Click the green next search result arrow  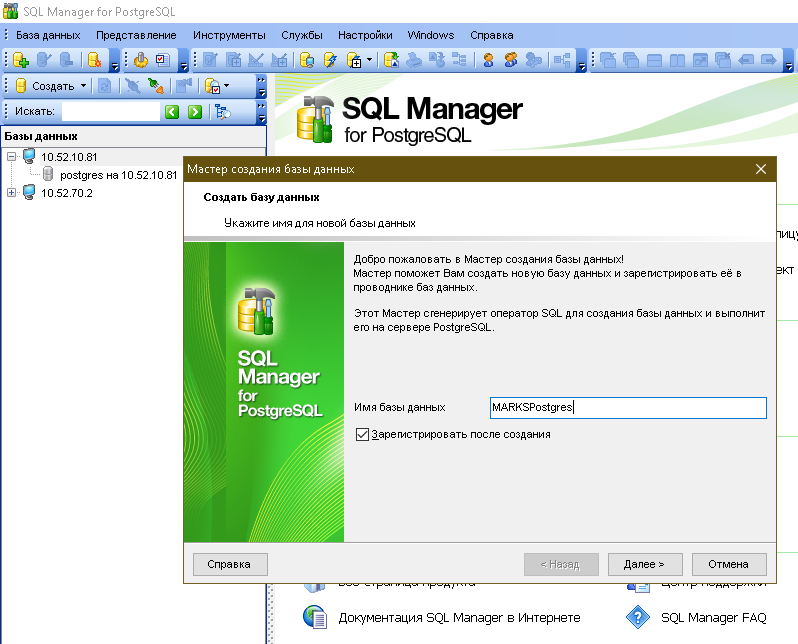(x=194, y=111)
